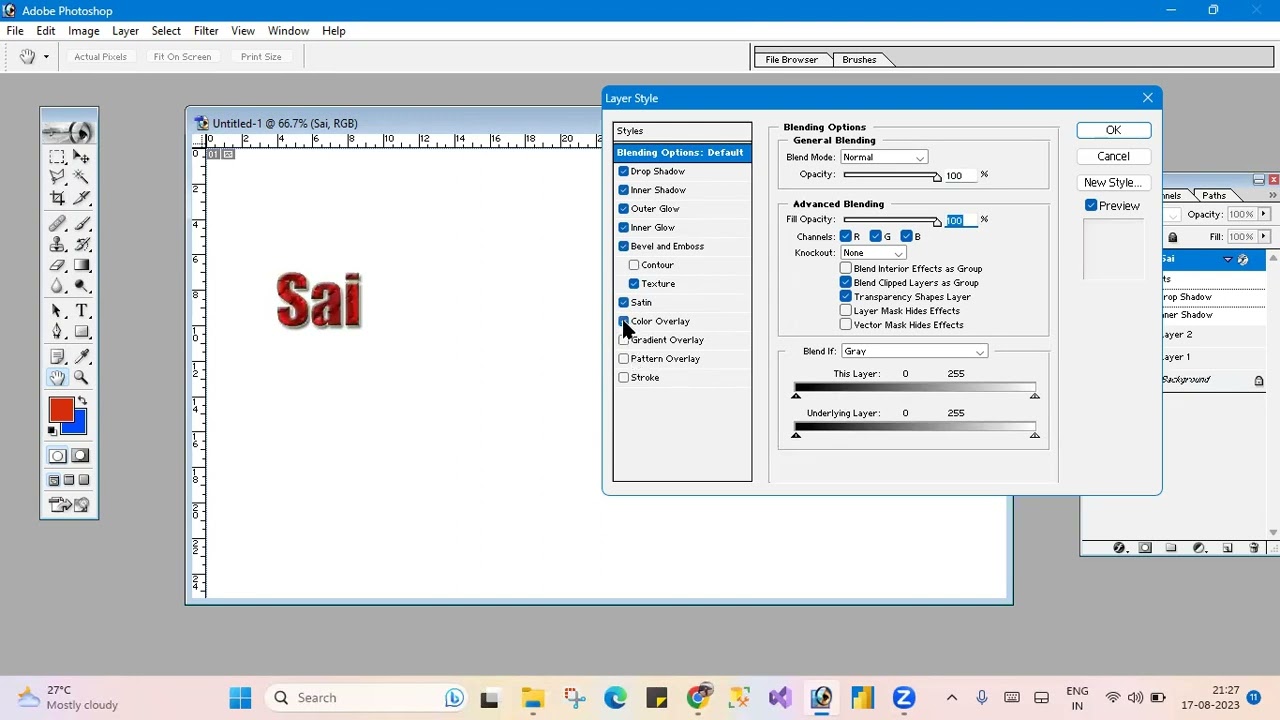Click the New Style button

[x=1113, y=183]
